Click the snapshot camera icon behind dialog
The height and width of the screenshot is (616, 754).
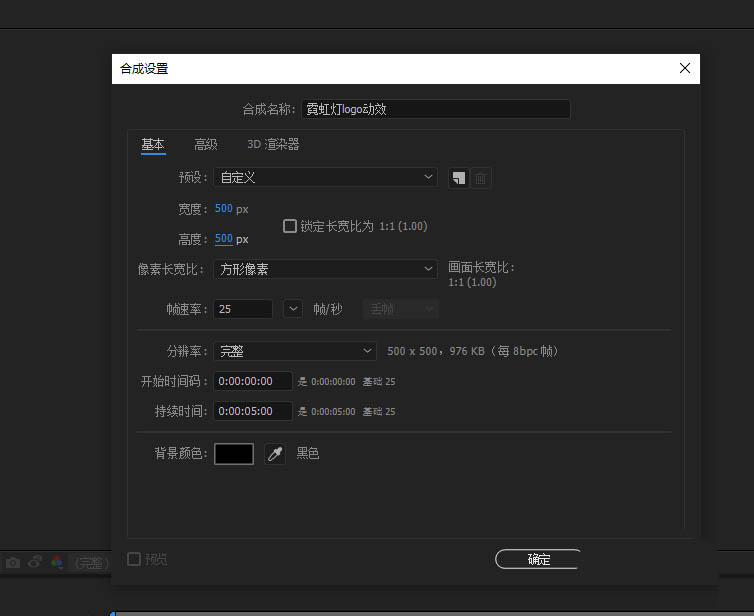[13, 562]
